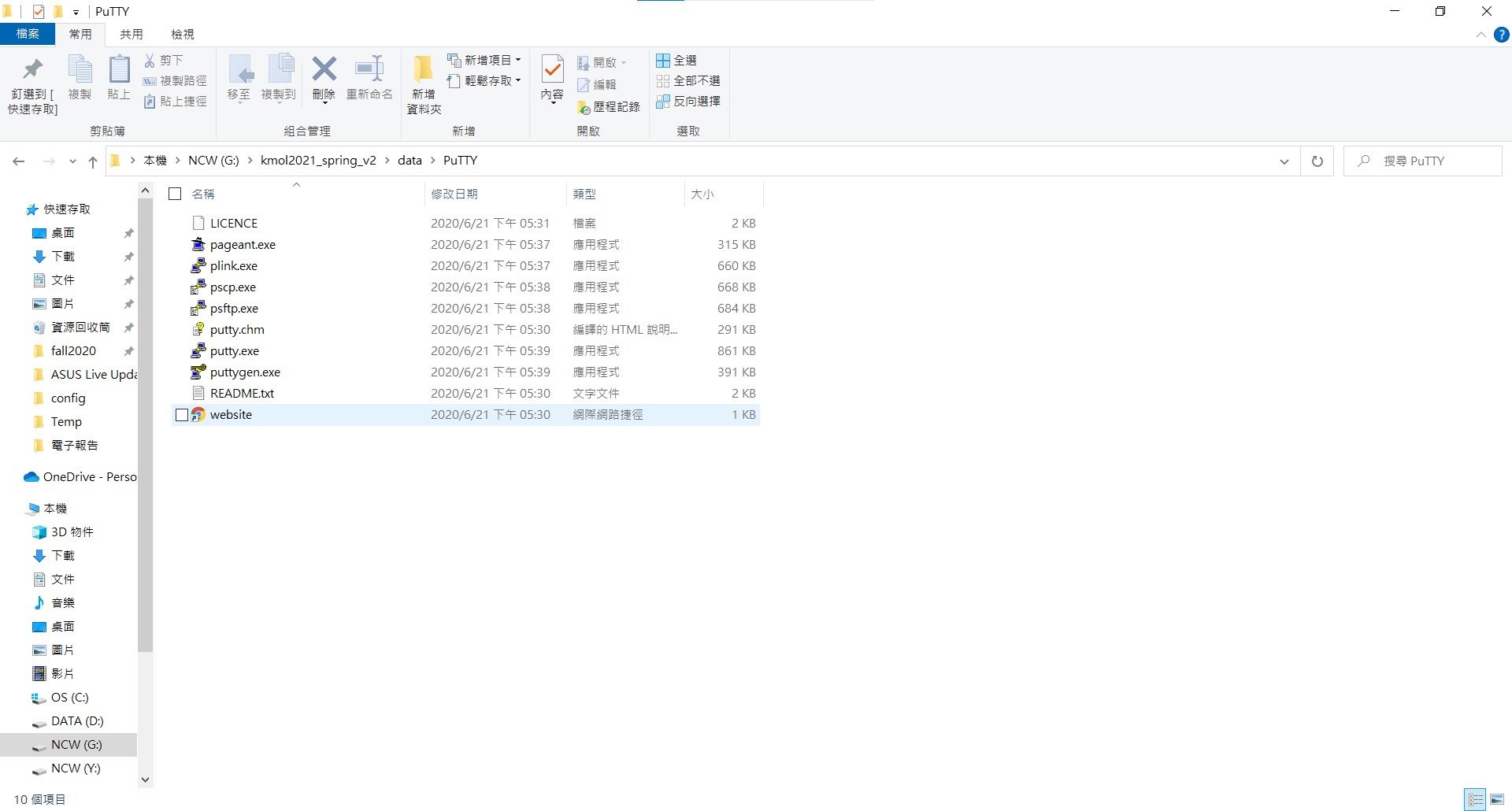The image size is (1512, 811).
Task: Click the Edit (編輯) ribbon button
Action: (596, 84)
